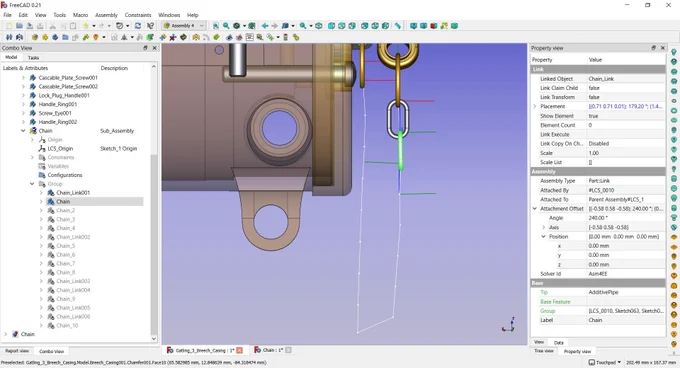This screenshot has height=368, width=680.
Task: Click the New document icon
Action: point(9,26)
